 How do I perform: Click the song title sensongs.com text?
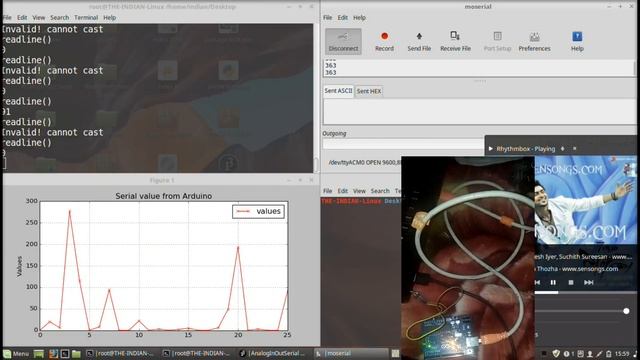pyautogui.click(x=577, y=269)
